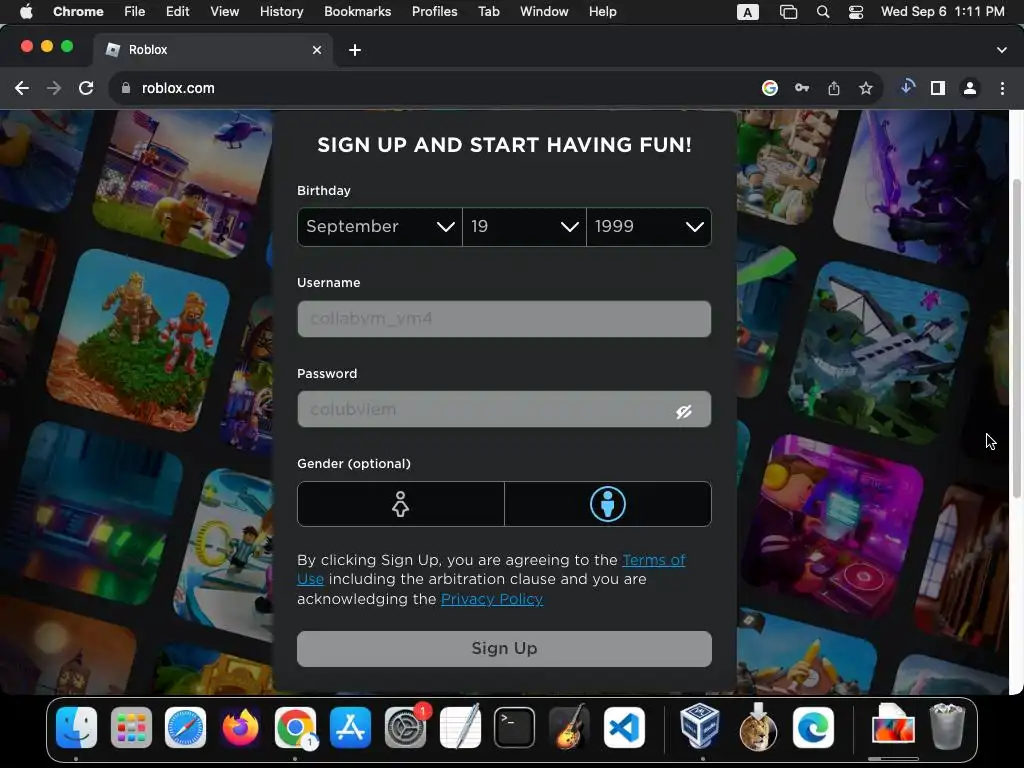
Task: Click the Username input field
Action: [x=504, y=319]
